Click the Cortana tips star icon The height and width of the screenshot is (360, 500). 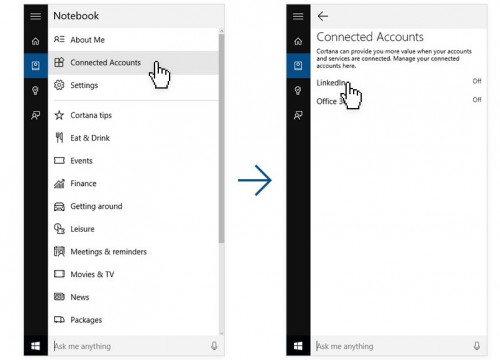tap(59, 115)
